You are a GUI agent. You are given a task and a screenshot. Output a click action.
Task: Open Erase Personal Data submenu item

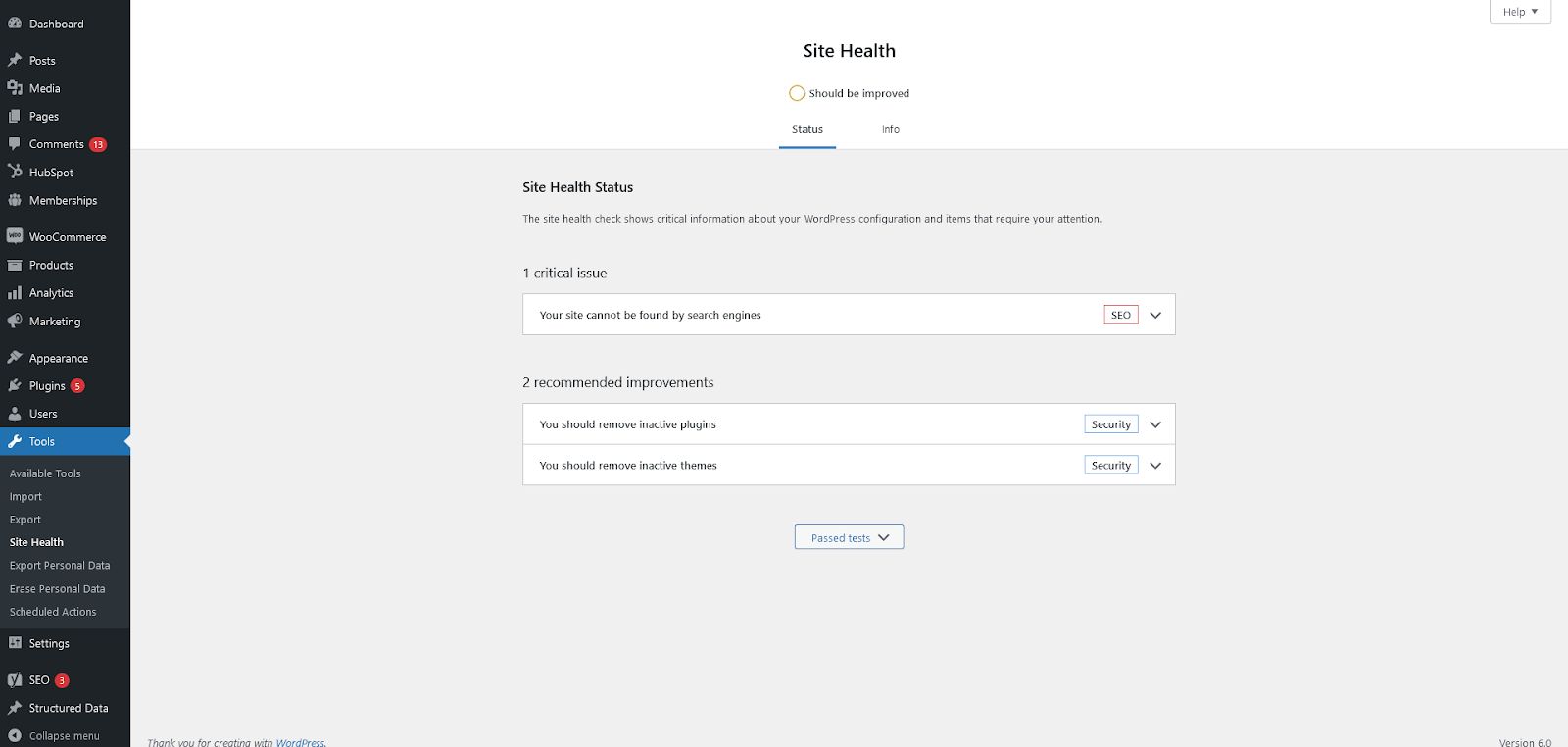(x=57, y=589)
